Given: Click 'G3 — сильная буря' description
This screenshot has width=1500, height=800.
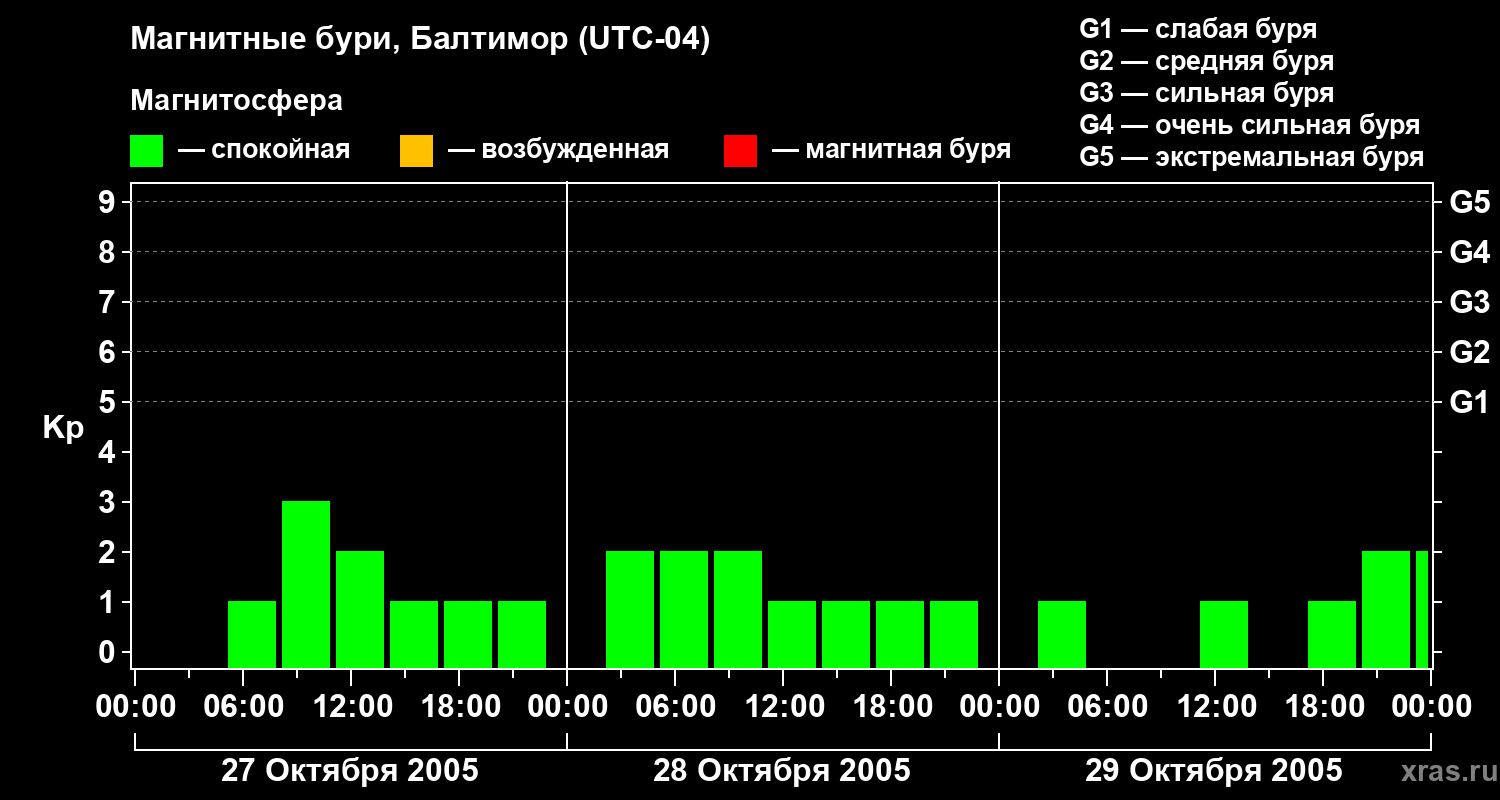Looking at the screenshot, I should point(1206,93).
